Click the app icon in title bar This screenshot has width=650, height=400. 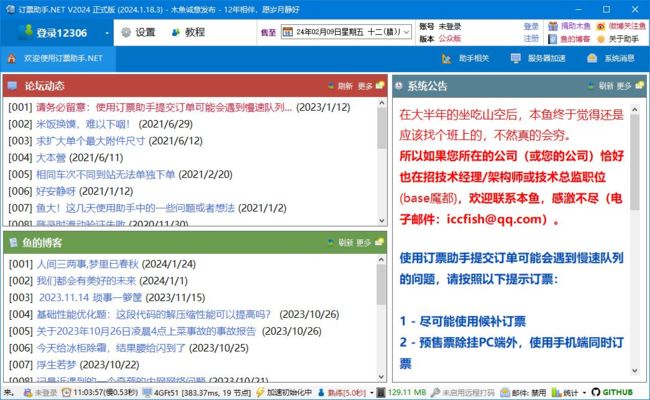pos(10,9)
